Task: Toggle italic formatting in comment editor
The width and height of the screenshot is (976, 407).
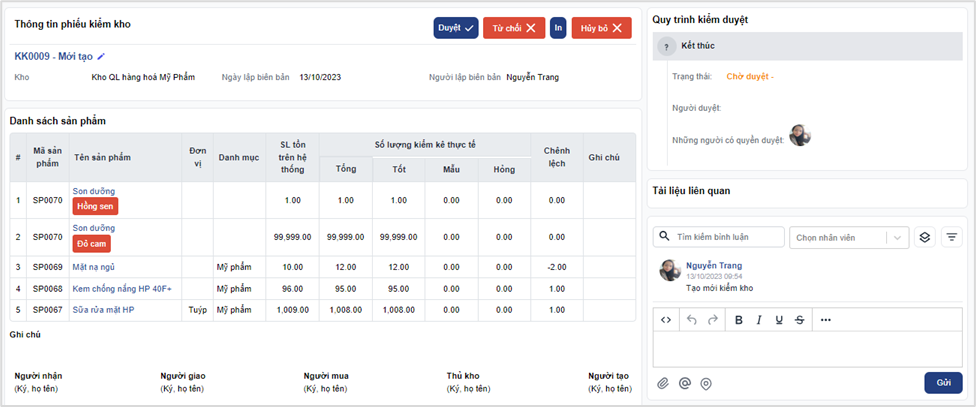Action: pyautogui.click(x=760, y=320)
